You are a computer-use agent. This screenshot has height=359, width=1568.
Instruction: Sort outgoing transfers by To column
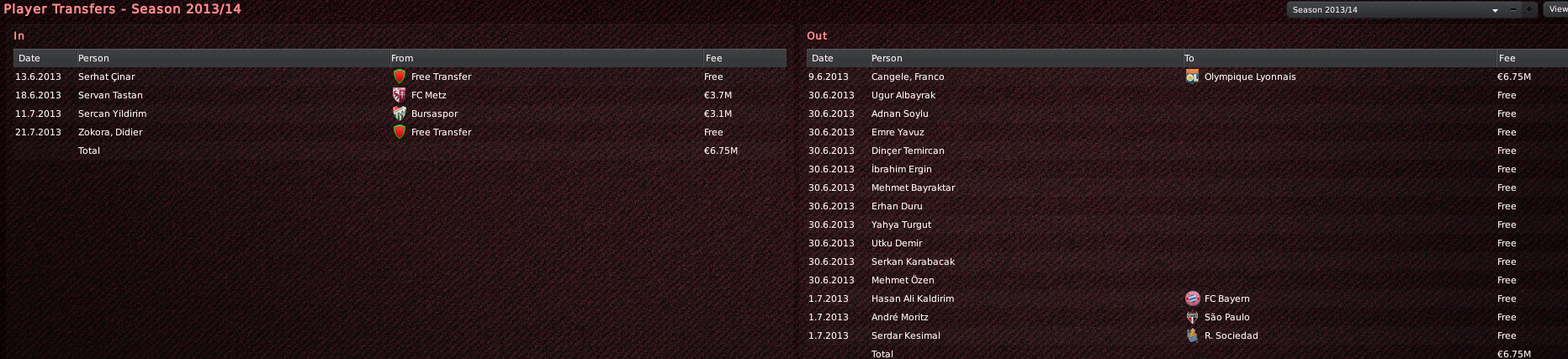(1338, 58)
